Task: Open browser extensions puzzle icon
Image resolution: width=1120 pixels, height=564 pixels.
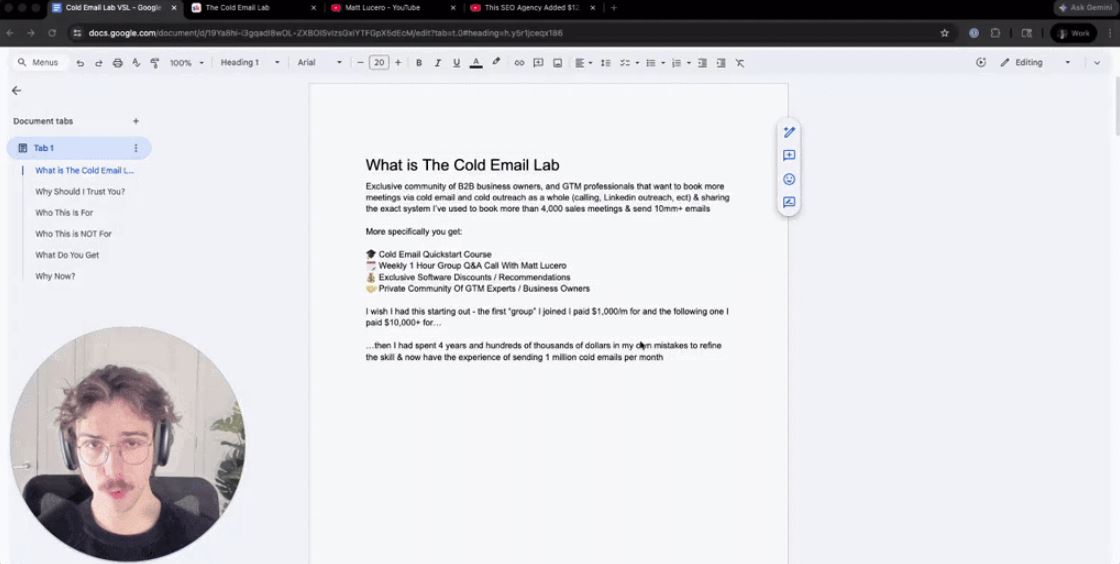Action: (x=995, y=33)
